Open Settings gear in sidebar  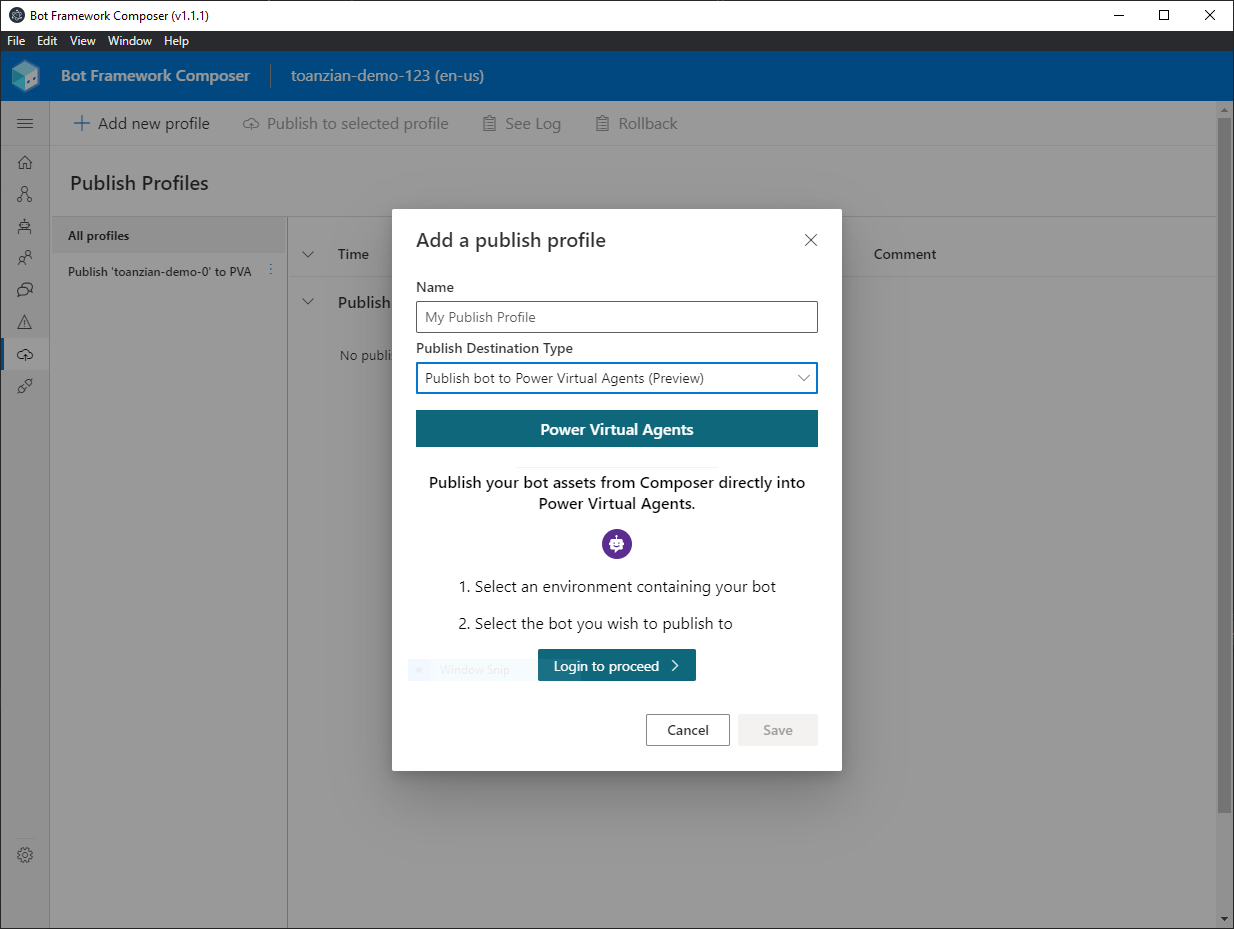click(x=25, y=855)
